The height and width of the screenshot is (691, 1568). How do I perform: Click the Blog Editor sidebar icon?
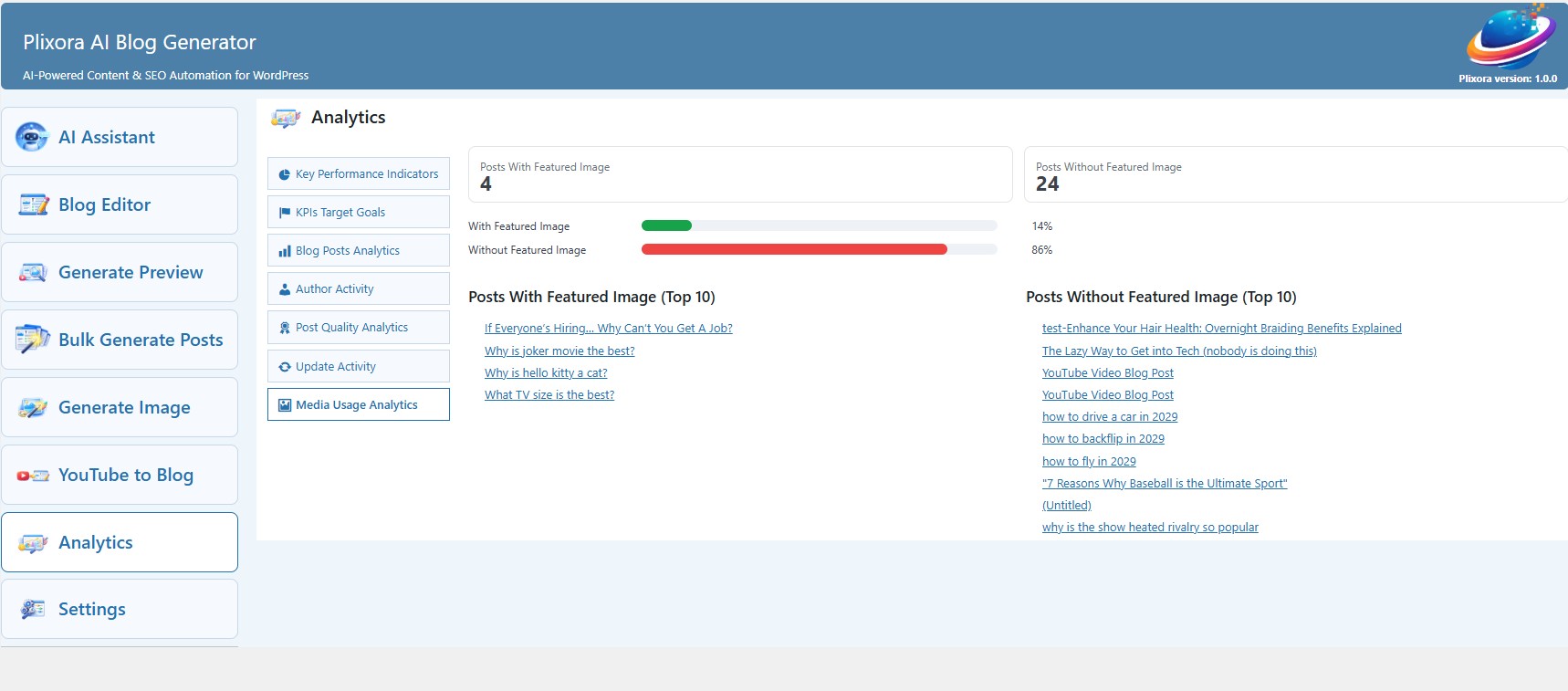tap(34, 204)
